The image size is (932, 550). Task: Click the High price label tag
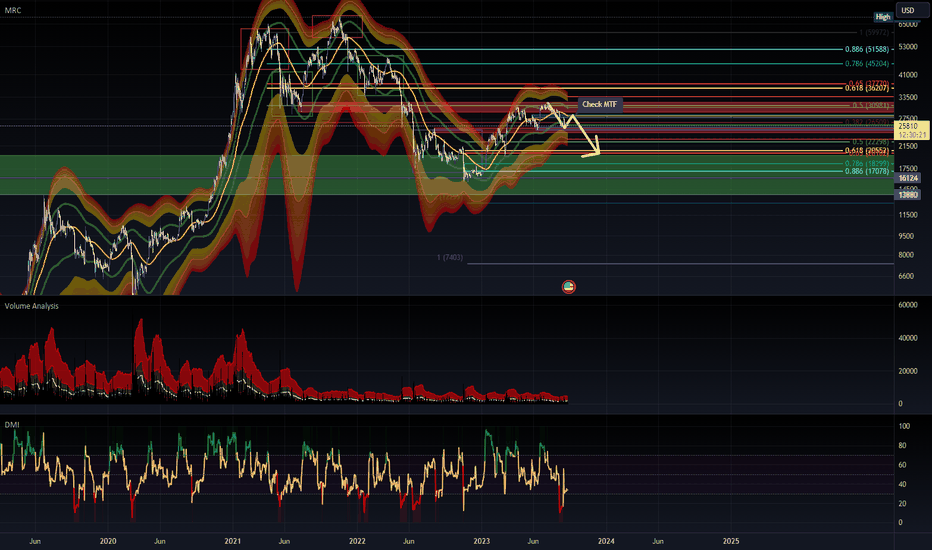click(883, 17)
